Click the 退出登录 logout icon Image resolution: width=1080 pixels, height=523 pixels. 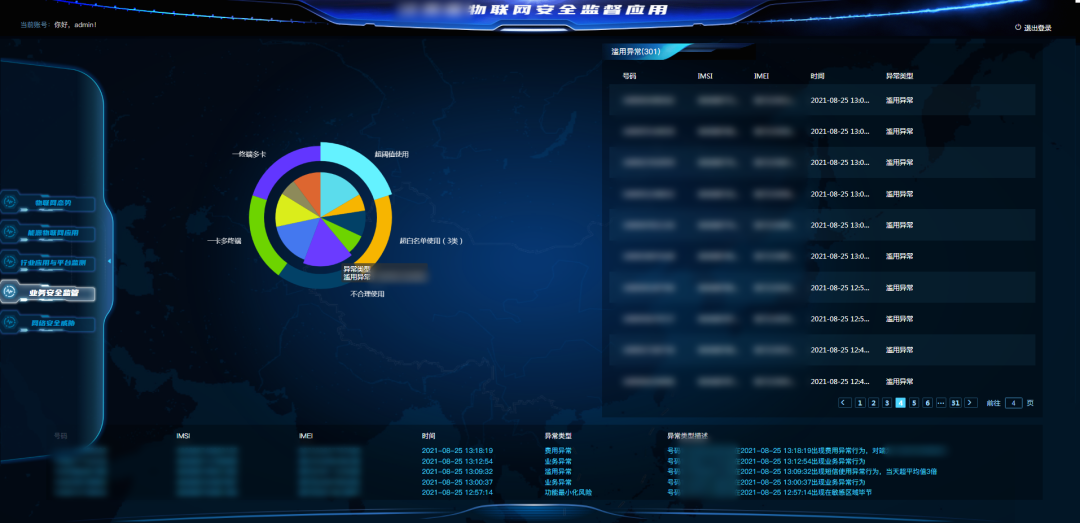click(x=1018, y=28)
